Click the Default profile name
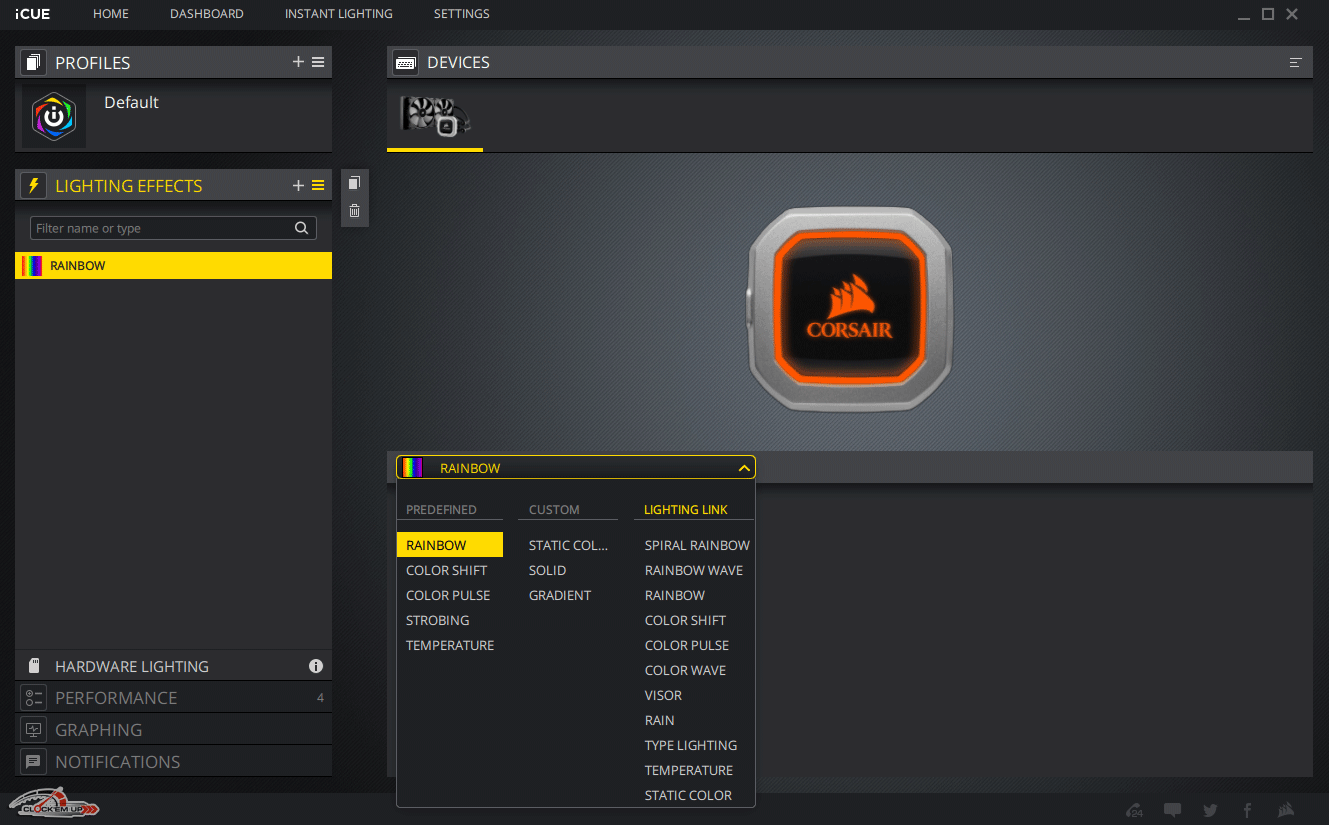 (131, 102)
